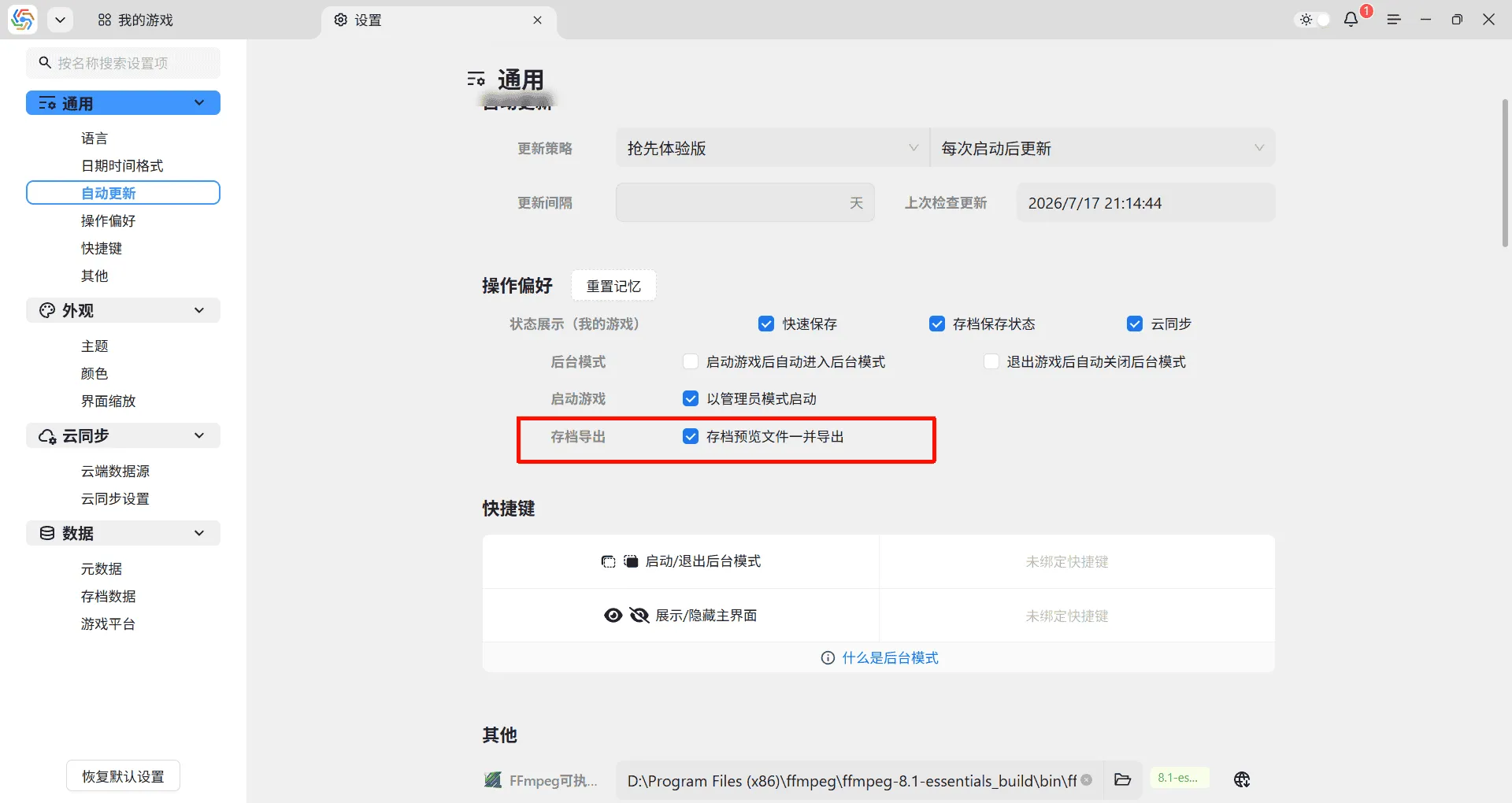Open the dropdown arrow beside the app logo

(x=60, y=20)
